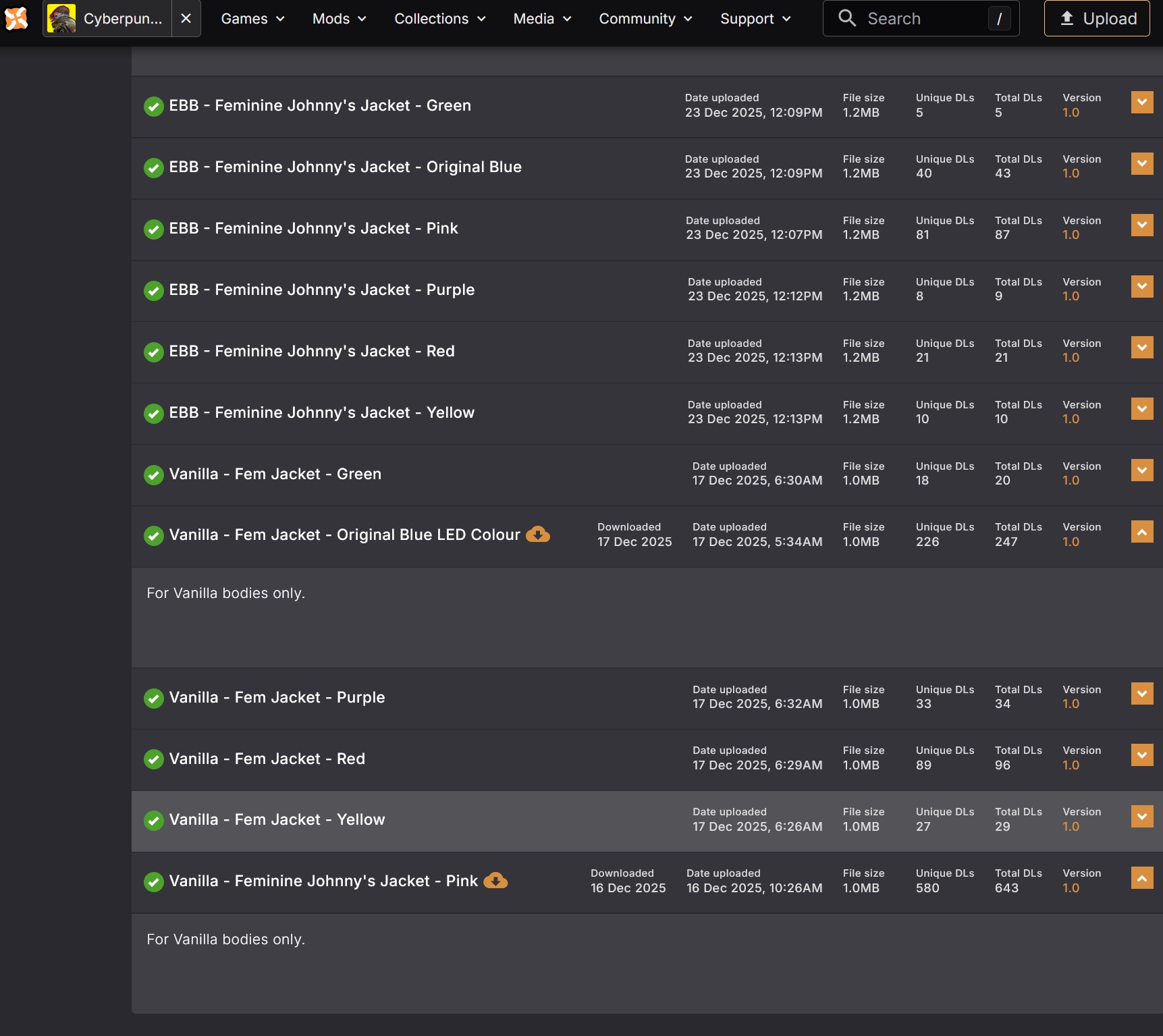Remove the Cyberpunk game filter with X

tap(186, 18)
